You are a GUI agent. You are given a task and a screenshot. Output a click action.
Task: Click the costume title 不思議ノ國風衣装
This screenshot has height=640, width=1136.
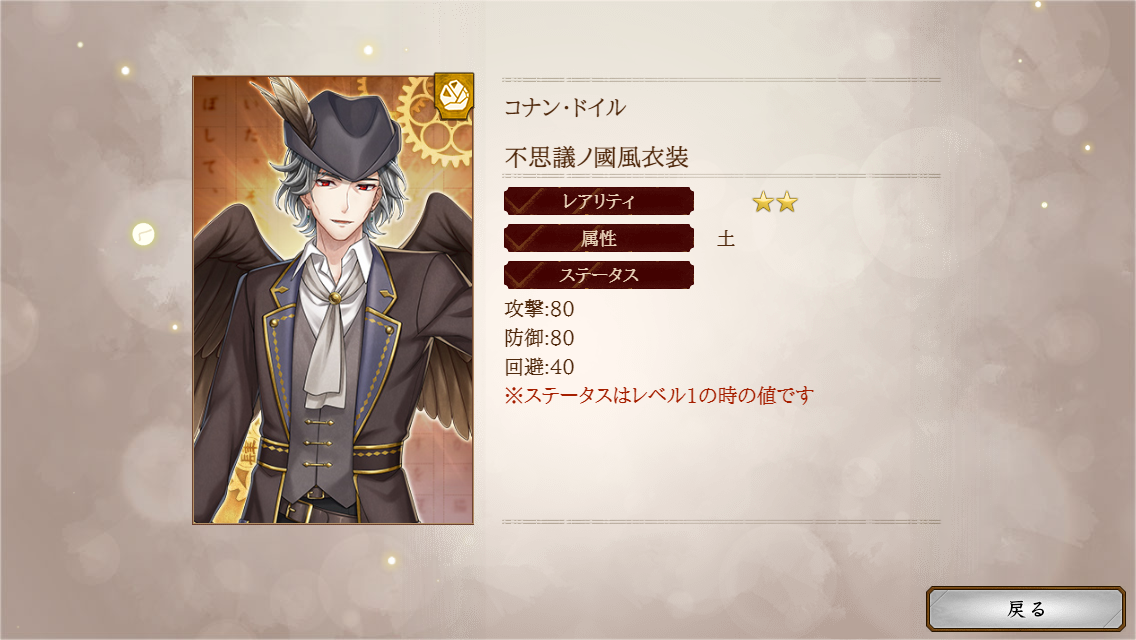click(x=596, y=157)
